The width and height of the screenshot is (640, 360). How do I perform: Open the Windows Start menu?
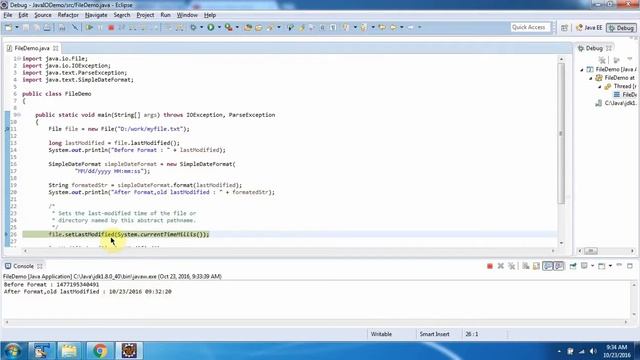coord(13,351)
